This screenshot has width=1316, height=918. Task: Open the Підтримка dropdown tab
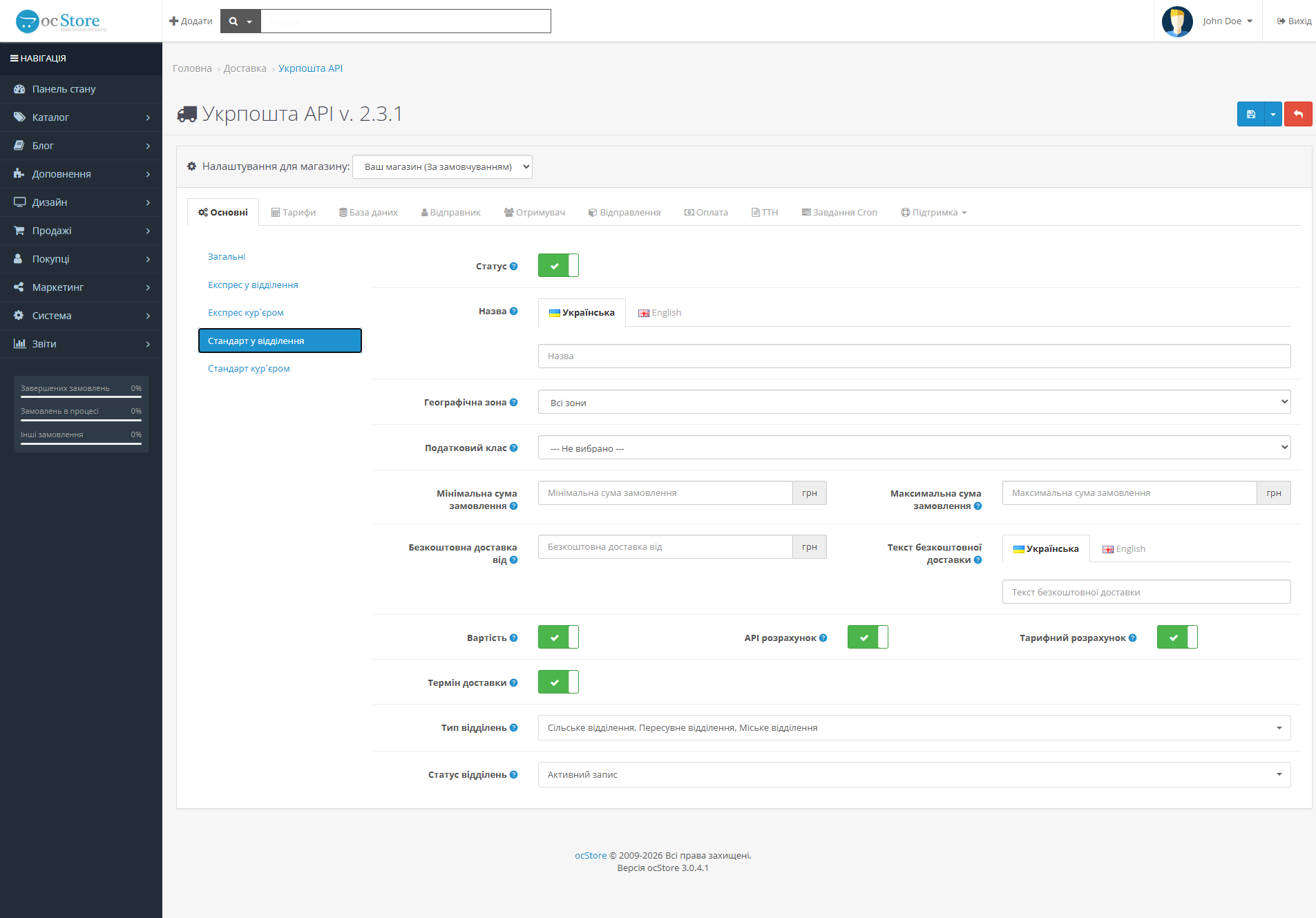(x=933, y=212)
